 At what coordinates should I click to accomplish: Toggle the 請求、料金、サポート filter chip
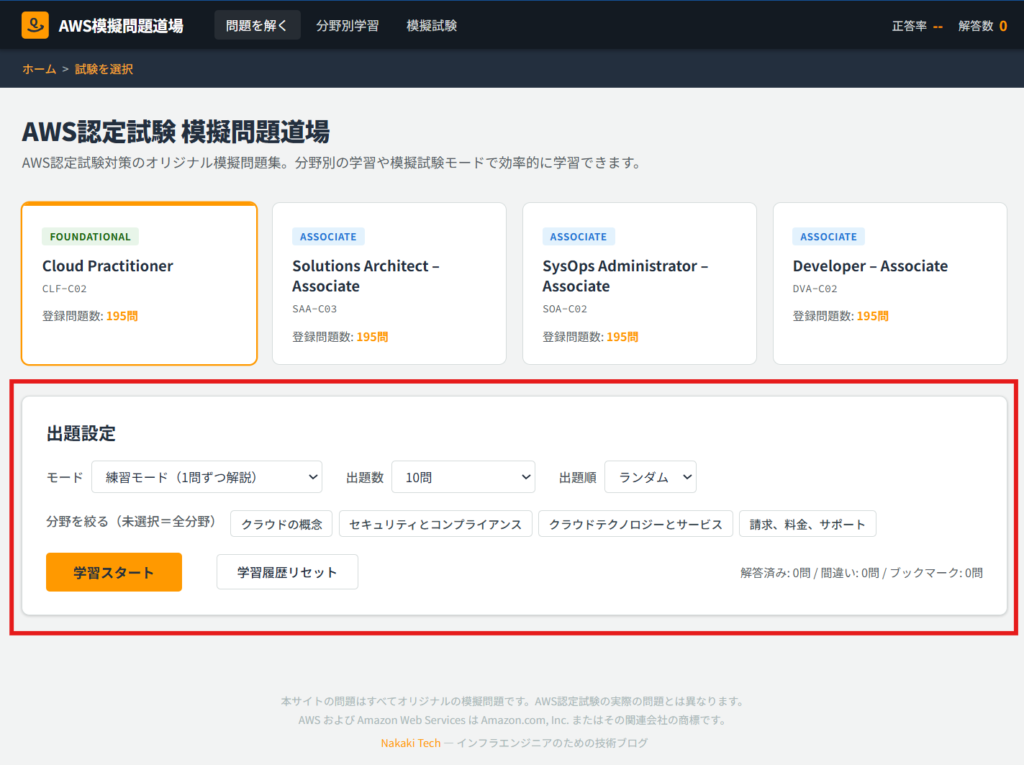(x=808, y=524)
